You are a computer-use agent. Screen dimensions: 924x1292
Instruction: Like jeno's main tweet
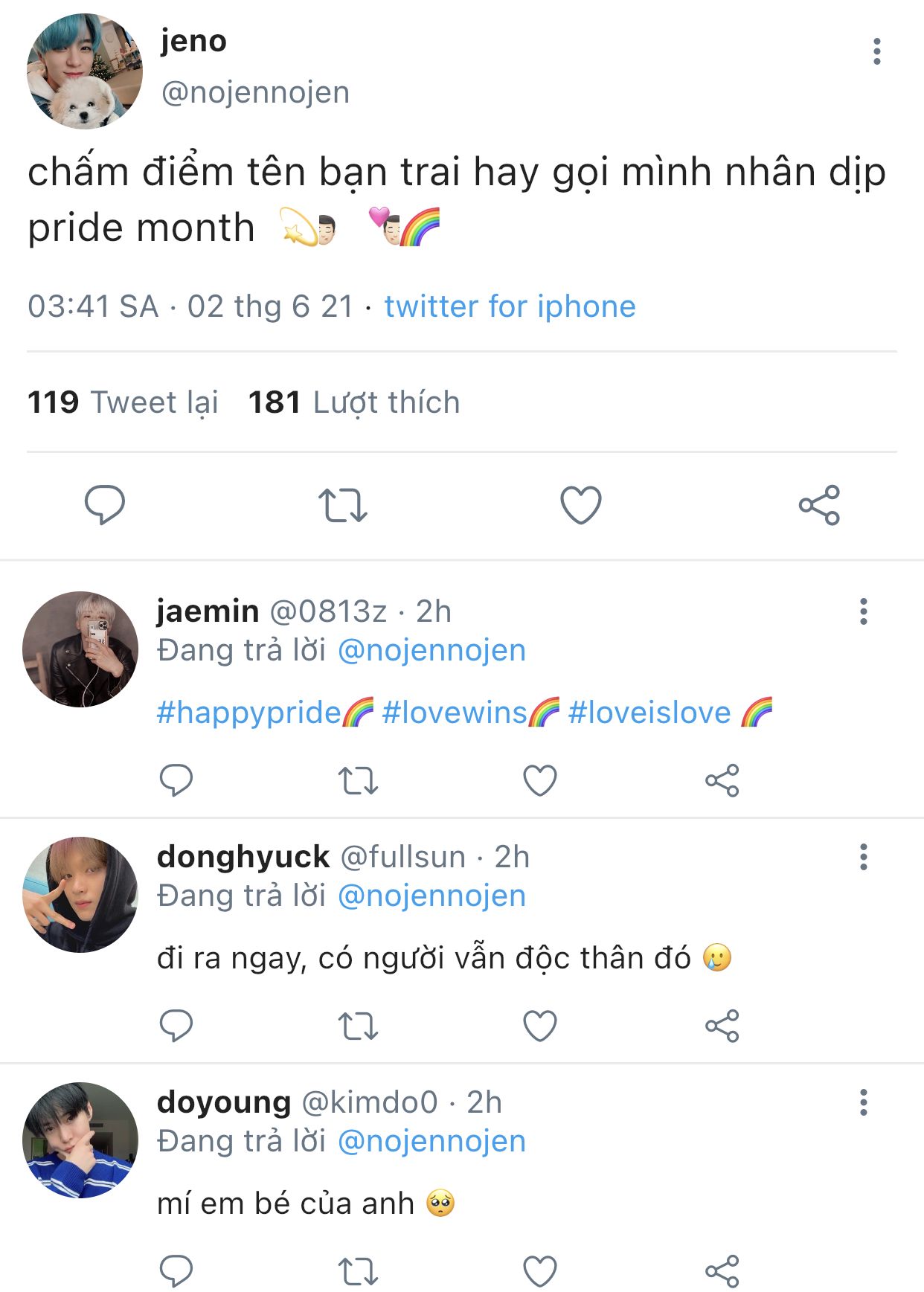click(x=580, y=505)
